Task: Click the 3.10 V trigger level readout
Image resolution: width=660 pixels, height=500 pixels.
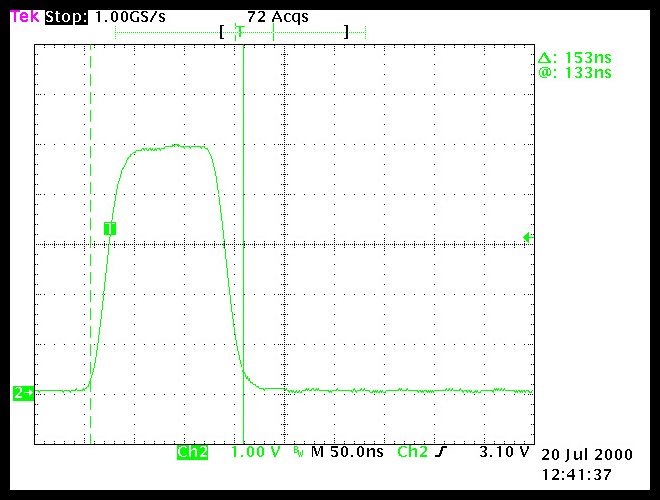Action: click(504, 452)
